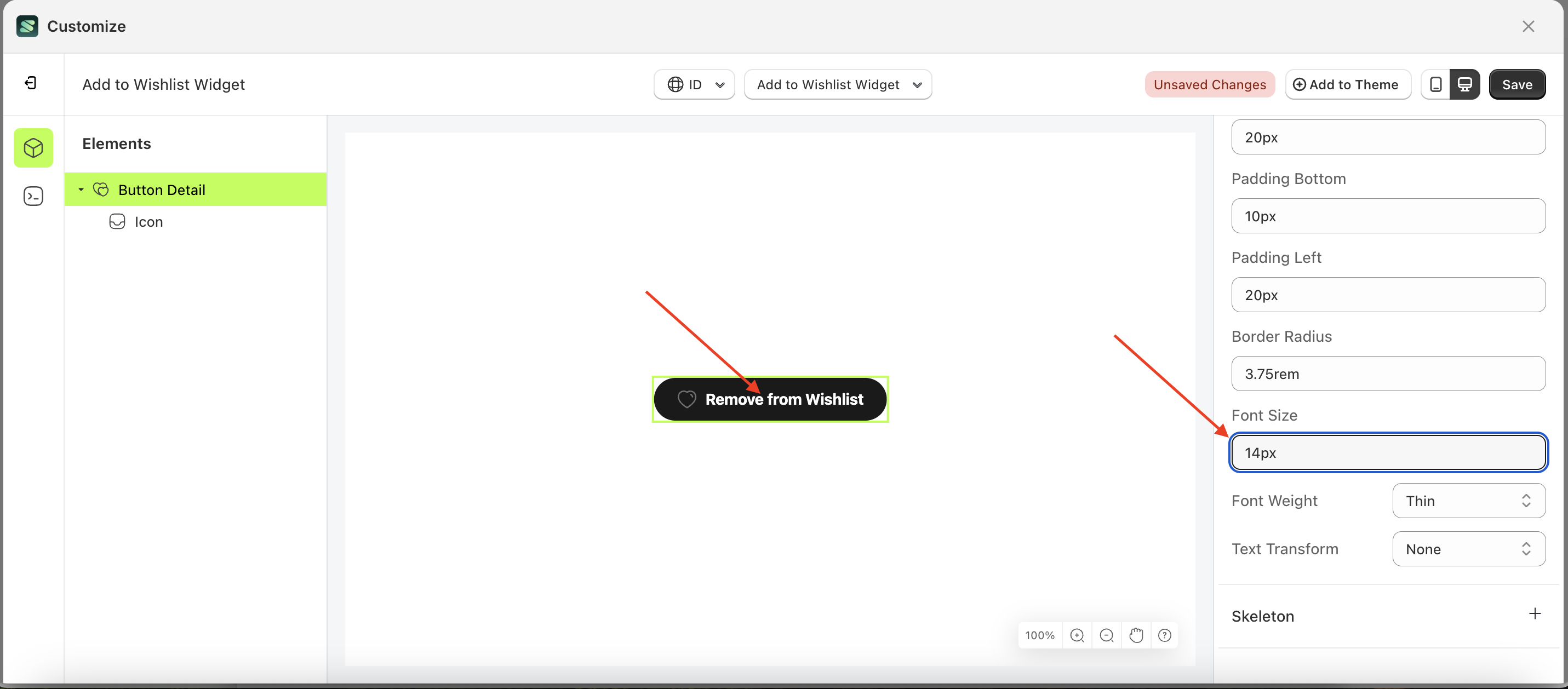Image resolution: width=1568 pixels, height=689 pixels.
Task: Save the widget changes
Action: 1517,84
